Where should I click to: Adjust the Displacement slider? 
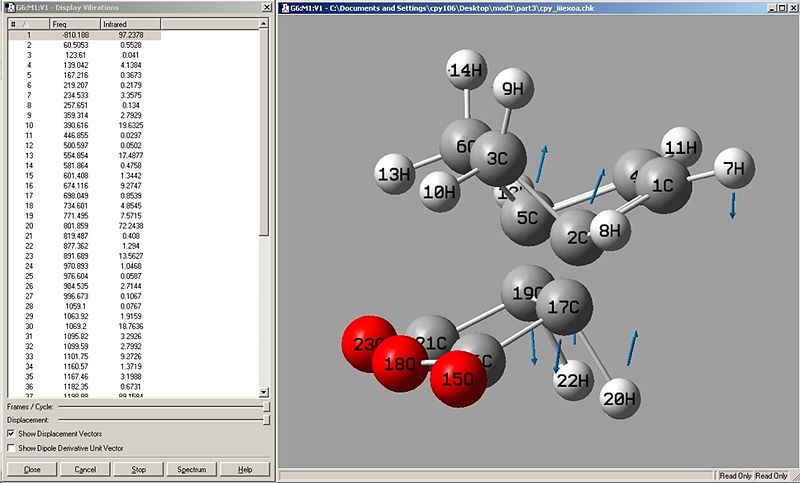[x=266, y=420]
